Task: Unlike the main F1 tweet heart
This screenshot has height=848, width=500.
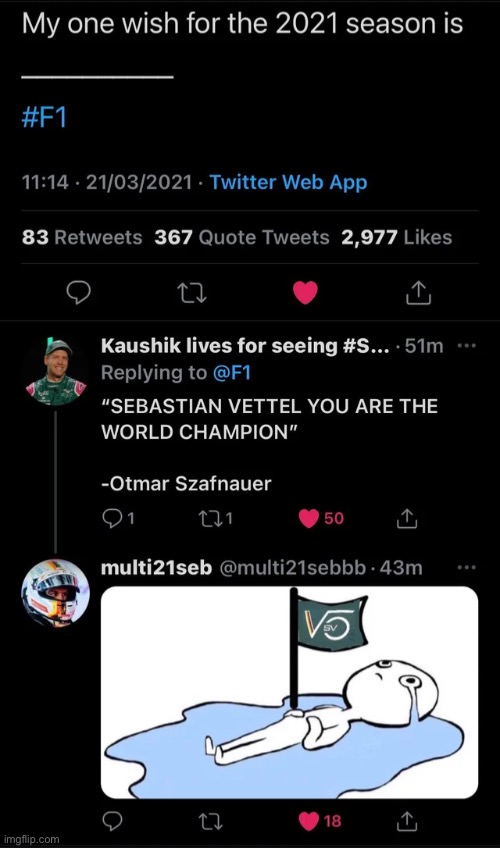Action: (x=305, y=293)
